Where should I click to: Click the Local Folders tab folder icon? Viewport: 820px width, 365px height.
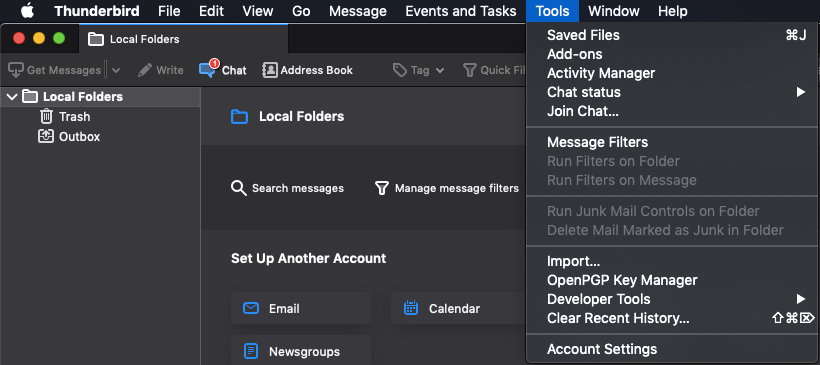click(96, 39)
